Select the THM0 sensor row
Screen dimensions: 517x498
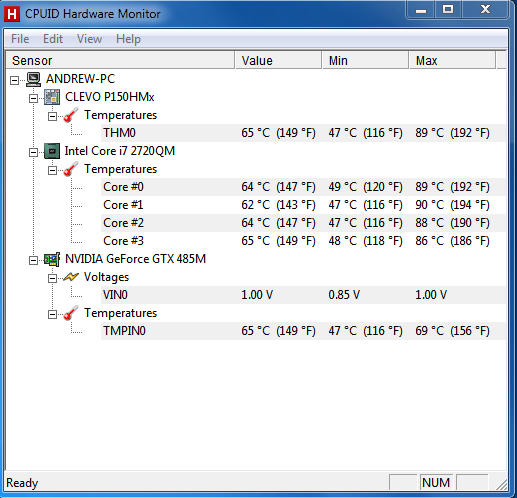tap(303, 133)
